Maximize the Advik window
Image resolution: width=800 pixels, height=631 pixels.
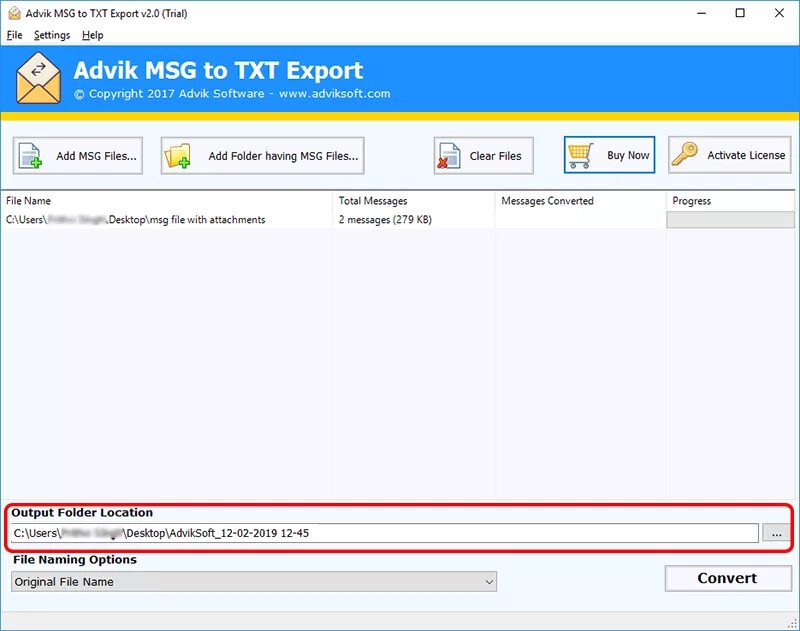740,13
